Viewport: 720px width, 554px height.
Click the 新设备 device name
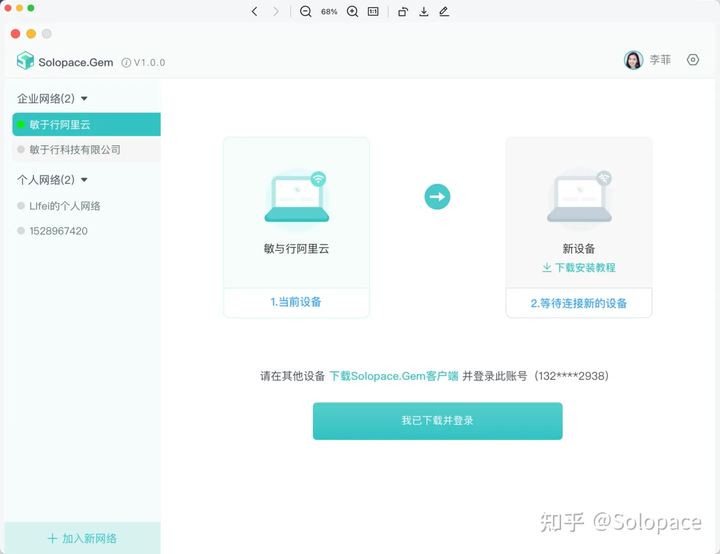(579, 249)
